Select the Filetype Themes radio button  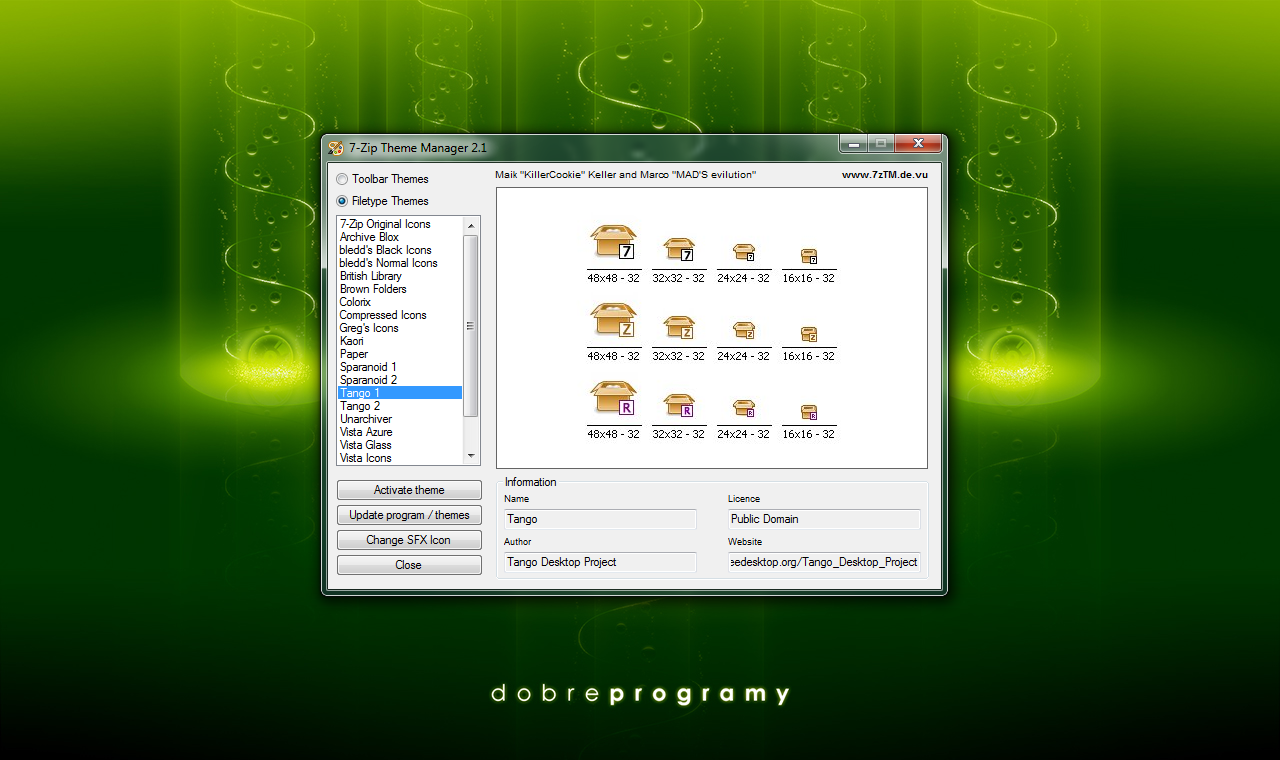343,201
